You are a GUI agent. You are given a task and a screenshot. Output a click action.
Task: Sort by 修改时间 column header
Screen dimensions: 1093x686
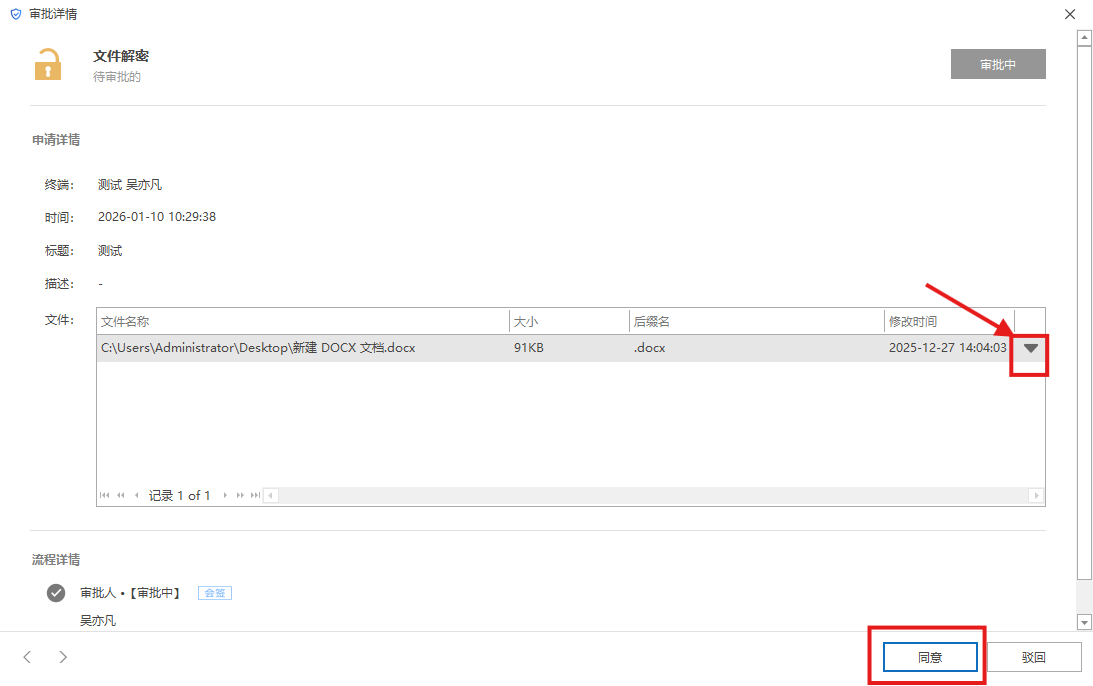click(x=948, y=322)
